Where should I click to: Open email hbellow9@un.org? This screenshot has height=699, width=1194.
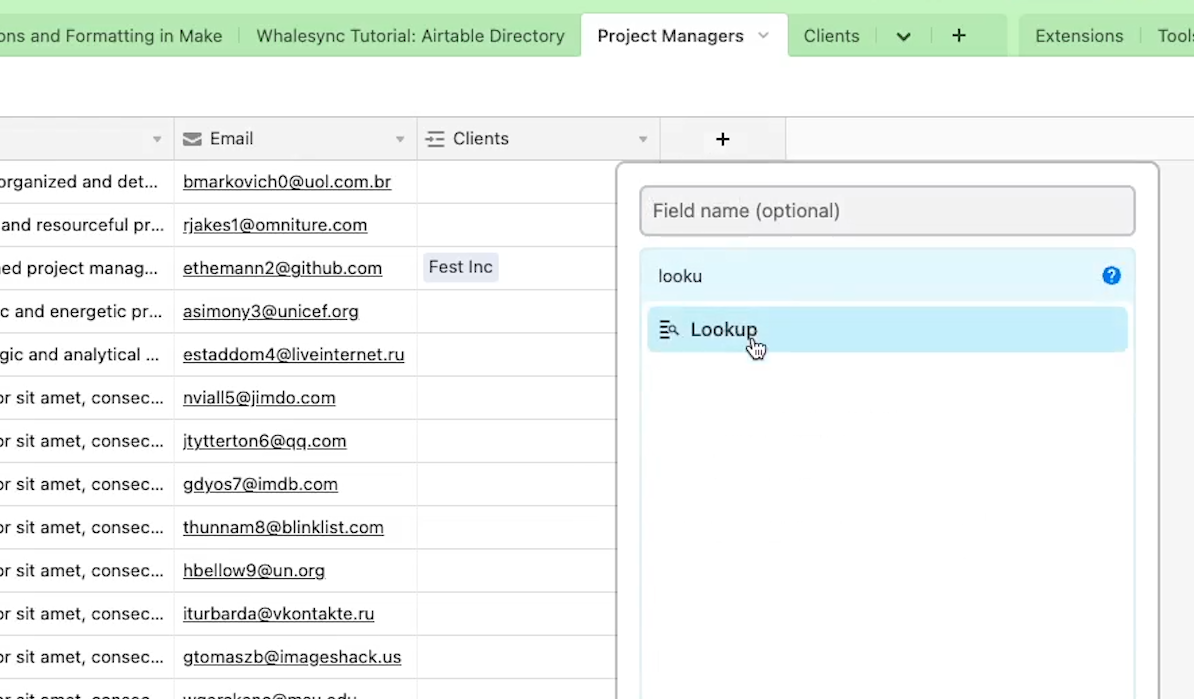(x=254, y=570)
